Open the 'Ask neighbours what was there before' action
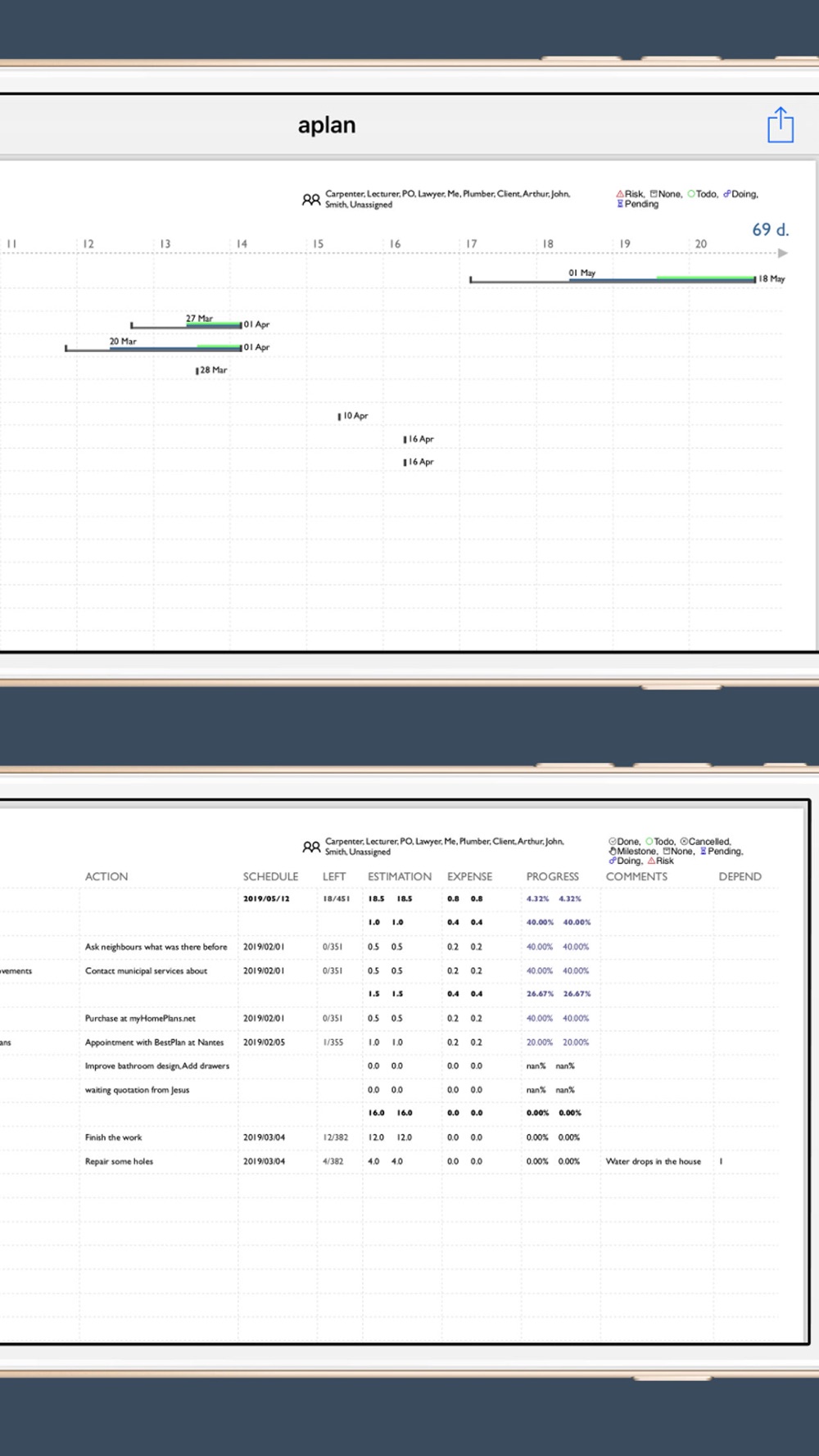 (x=156, y=947)
